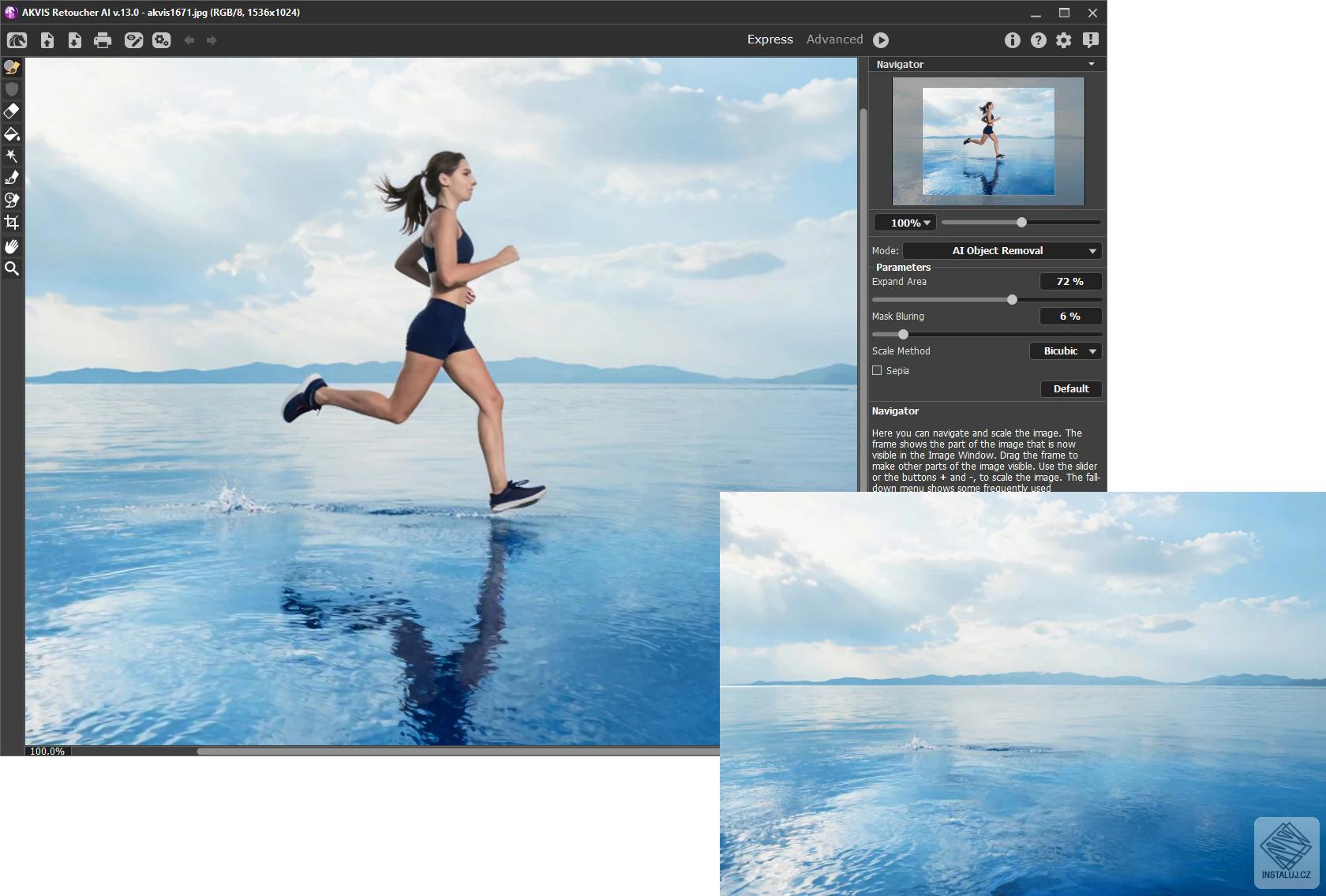Screen dimensions: 1326x896
Task: Maximize the AKVIS Retoucher window
Action: tap(1064, 13)
